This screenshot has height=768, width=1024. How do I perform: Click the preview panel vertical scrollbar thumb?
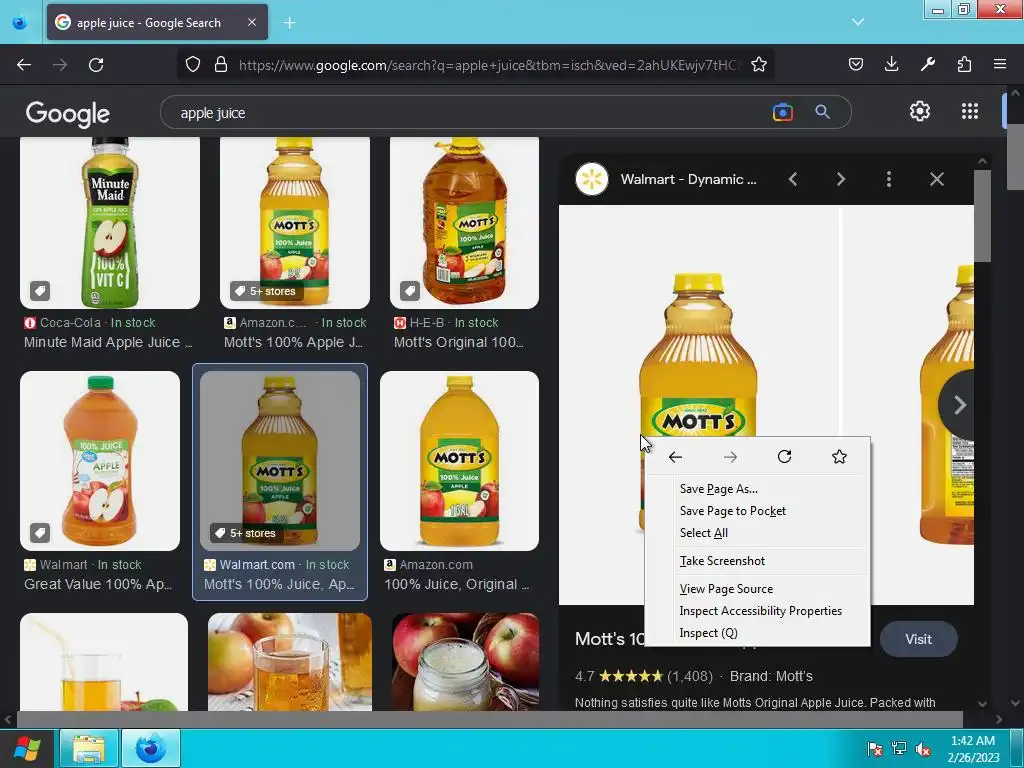(982, 216)
